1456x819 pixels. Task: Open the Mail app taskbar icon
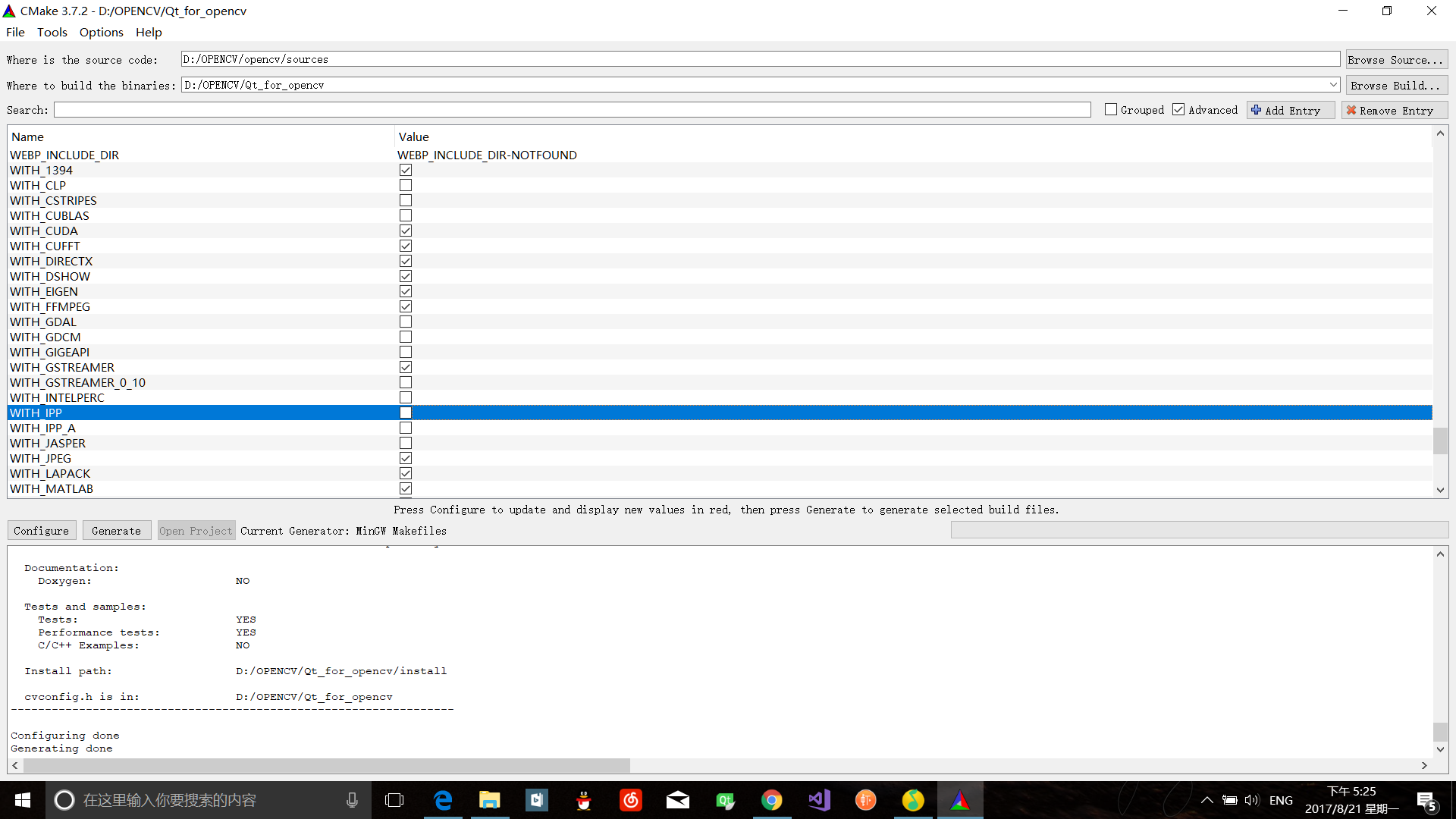tap(678, 800)
